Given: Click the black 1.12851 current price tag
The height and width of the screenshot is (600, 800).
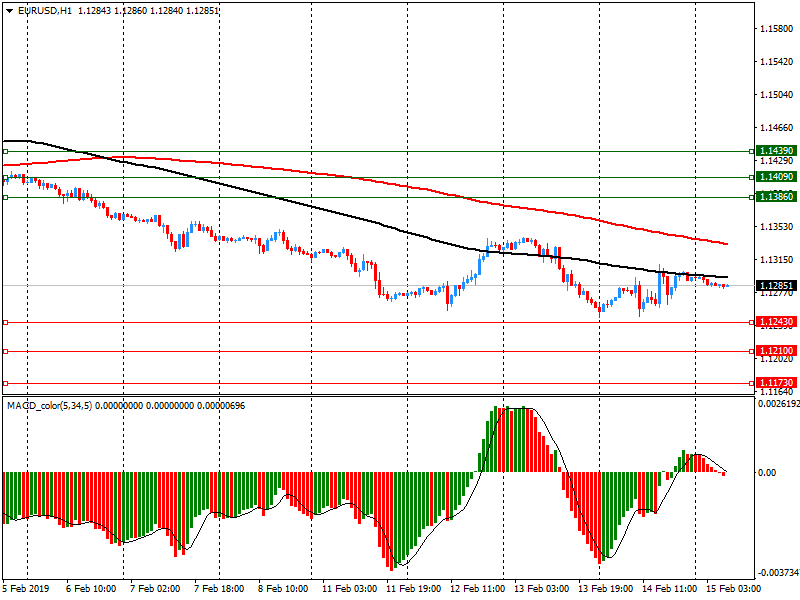Looking at the screenshot, I should (775, 285).
